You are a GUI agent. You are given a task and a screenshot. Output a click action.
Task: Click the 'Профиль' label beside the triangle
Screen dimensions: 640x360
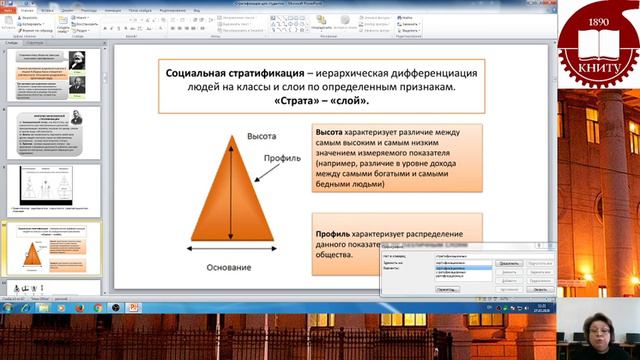point(282,158)
